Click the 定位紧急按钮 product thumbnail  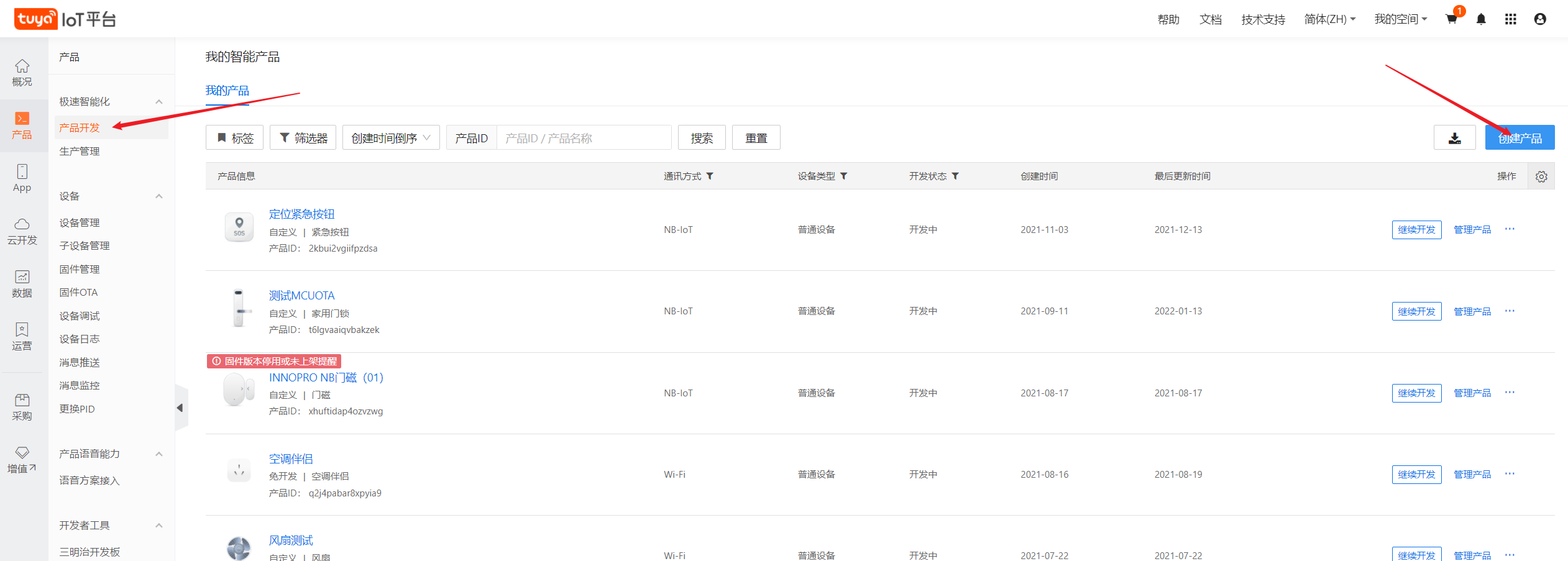pos(239,227)
